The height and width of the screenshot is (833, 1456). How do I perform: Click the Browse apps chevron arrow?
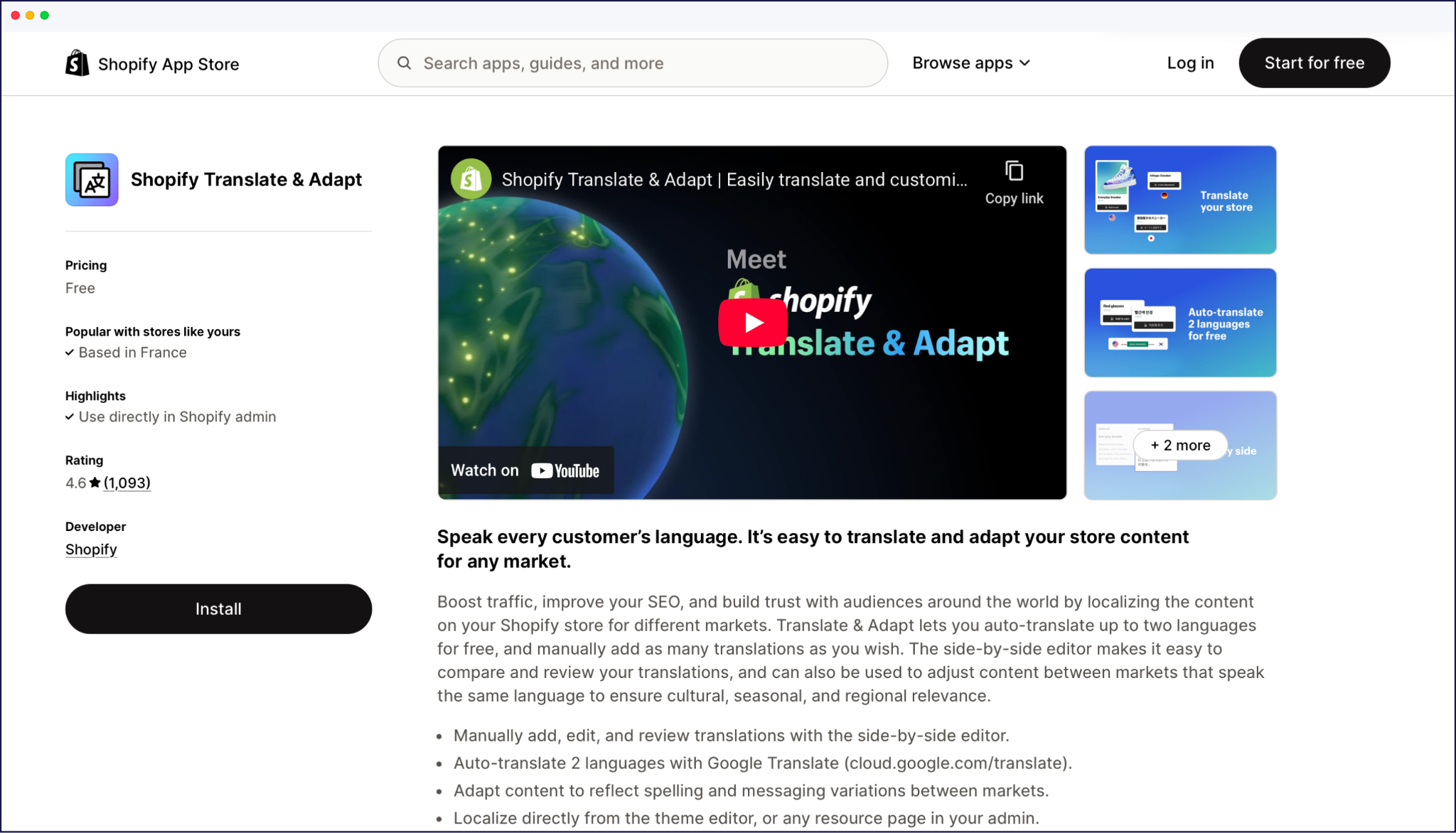pos(1024,63)
